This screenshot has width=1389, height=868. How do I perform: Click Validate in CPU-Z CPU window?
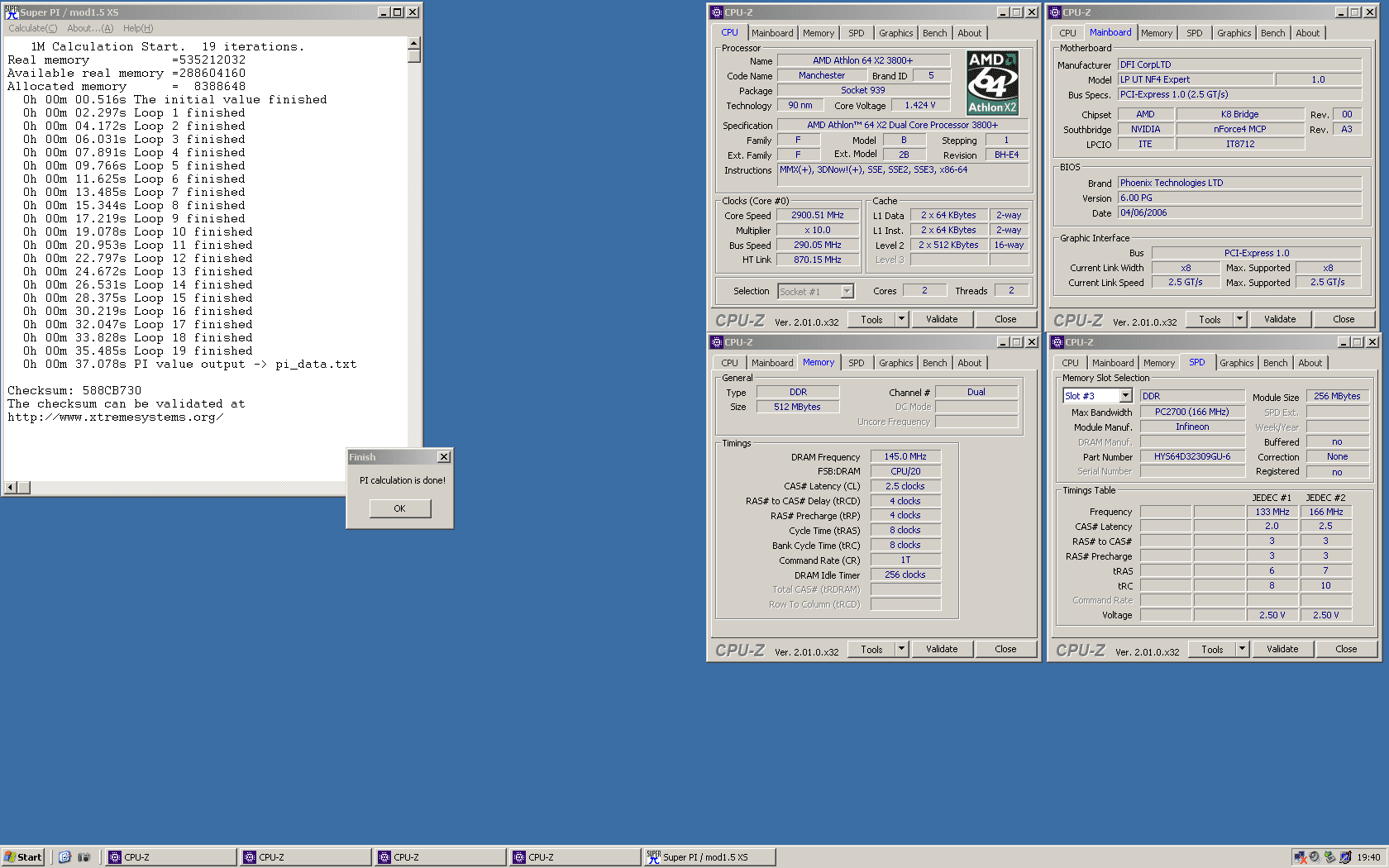(942, 319)
